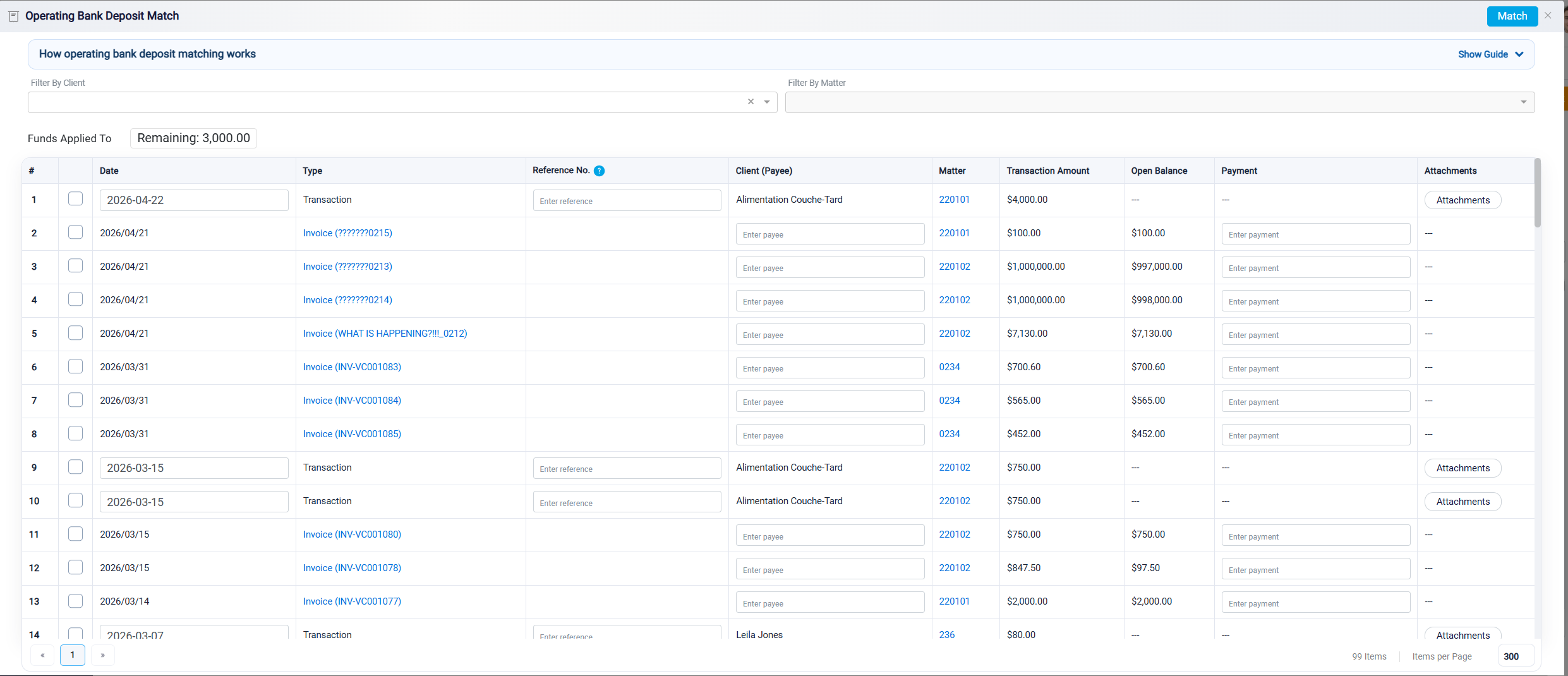Expand Show Guide chevron
This screenshot has height=676, width=1568.
point(1519,54)
